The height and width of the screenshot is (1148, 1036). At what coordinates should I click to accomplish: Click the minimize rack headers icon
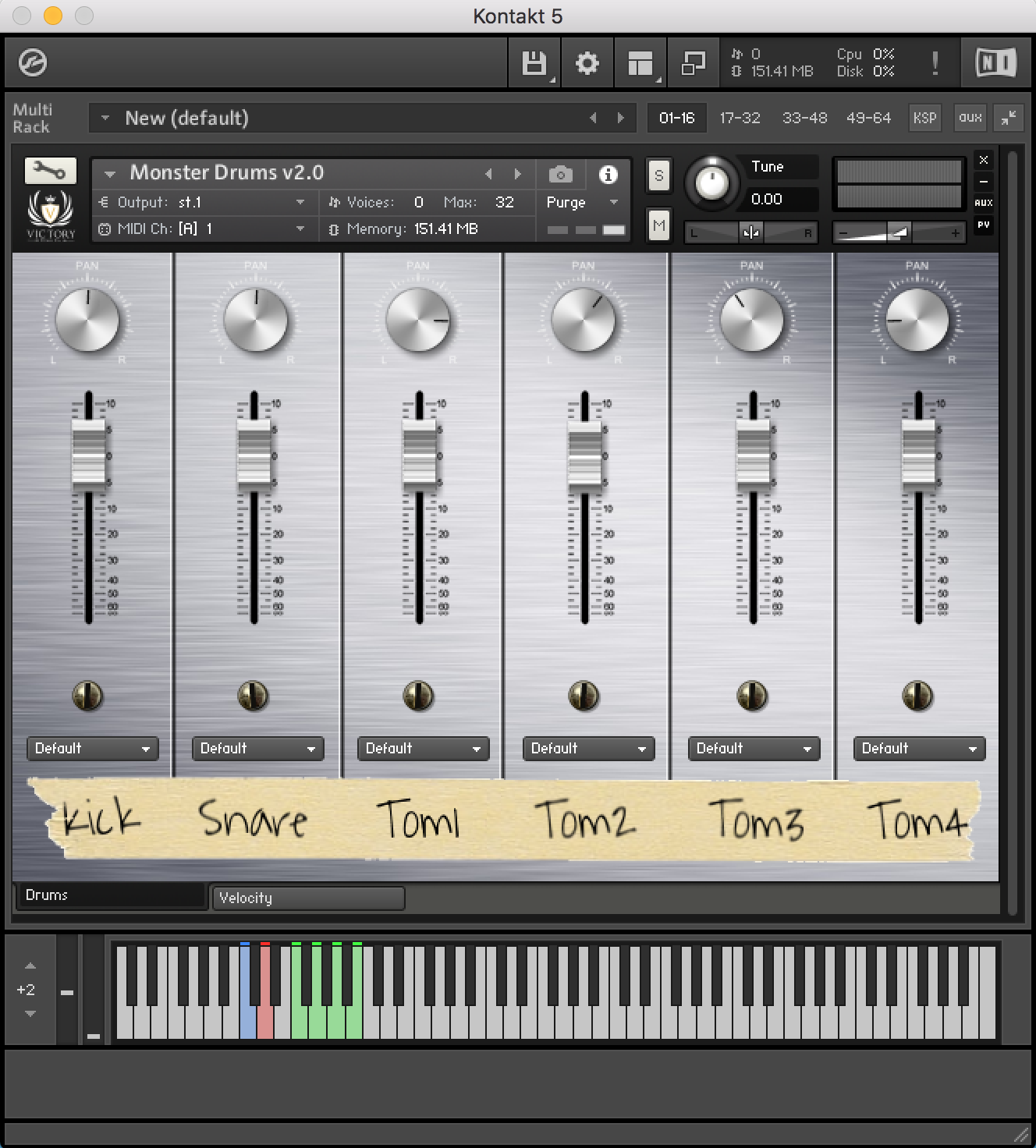coord(1009,118)
